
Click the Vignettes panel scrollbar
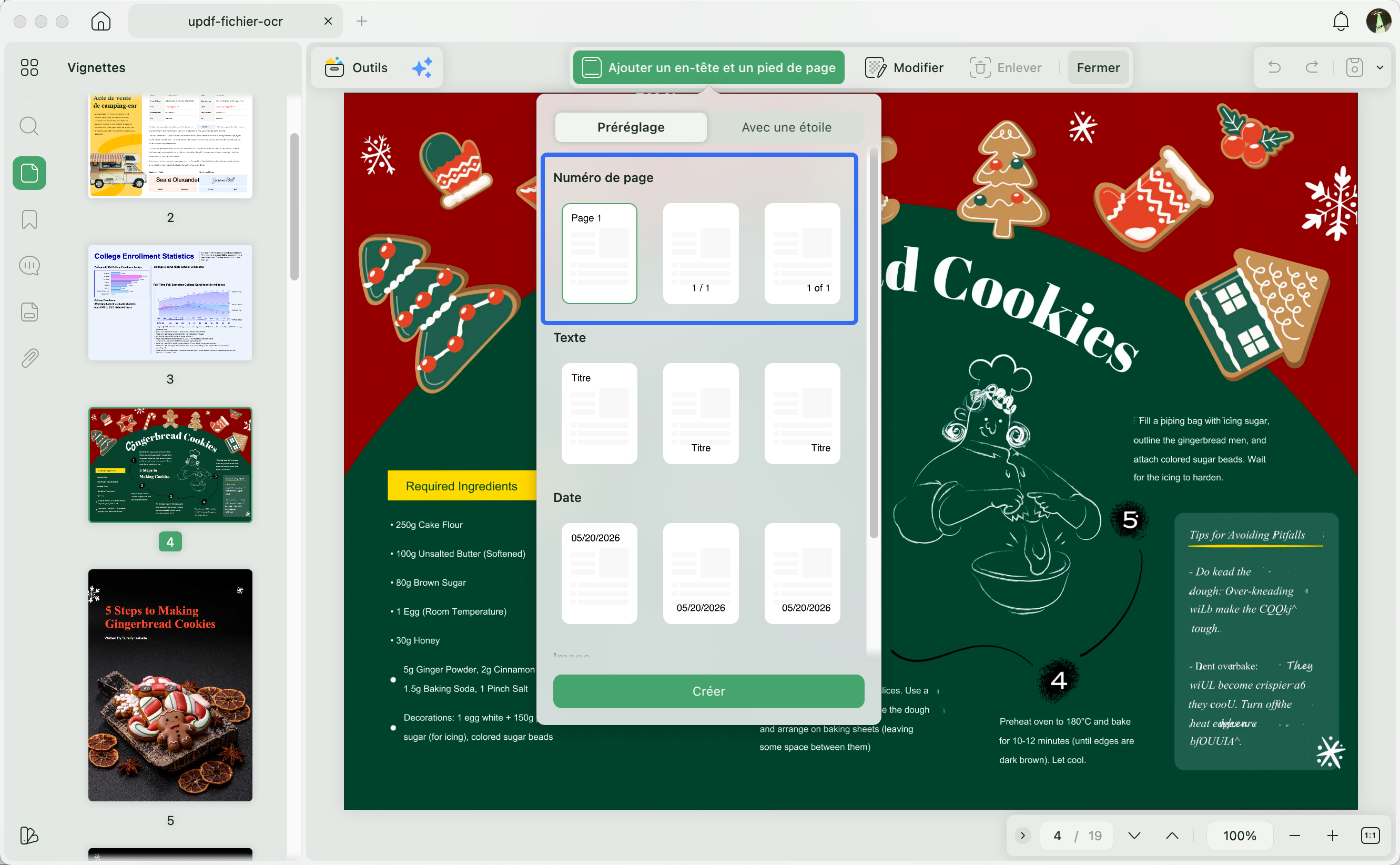coord(295,207)
